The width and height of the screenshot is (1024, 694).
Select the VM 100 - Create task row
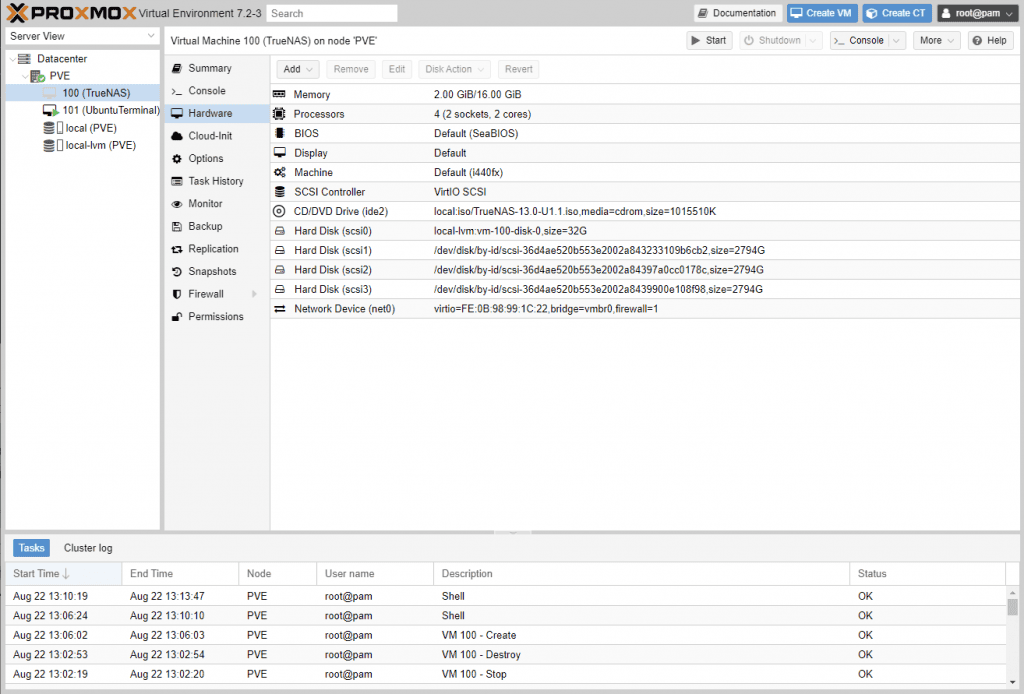point(506,635)
